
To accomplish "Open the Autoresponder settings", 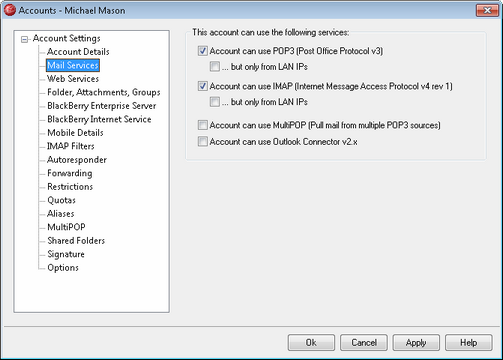I will (77, 160).
